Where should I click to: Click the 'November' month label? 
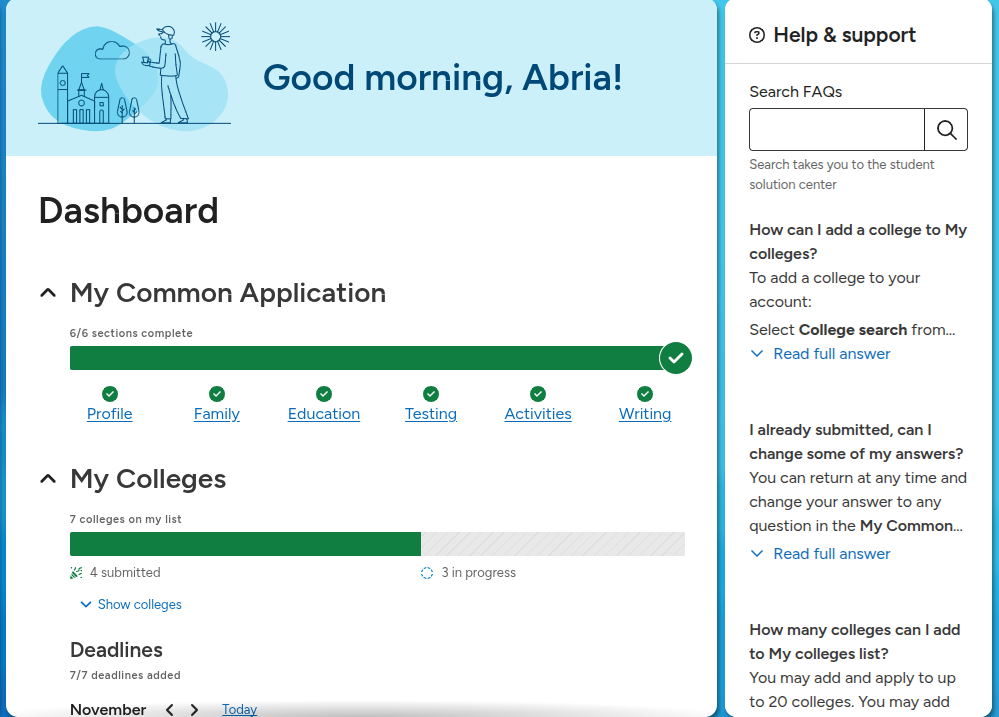point(108,709)
